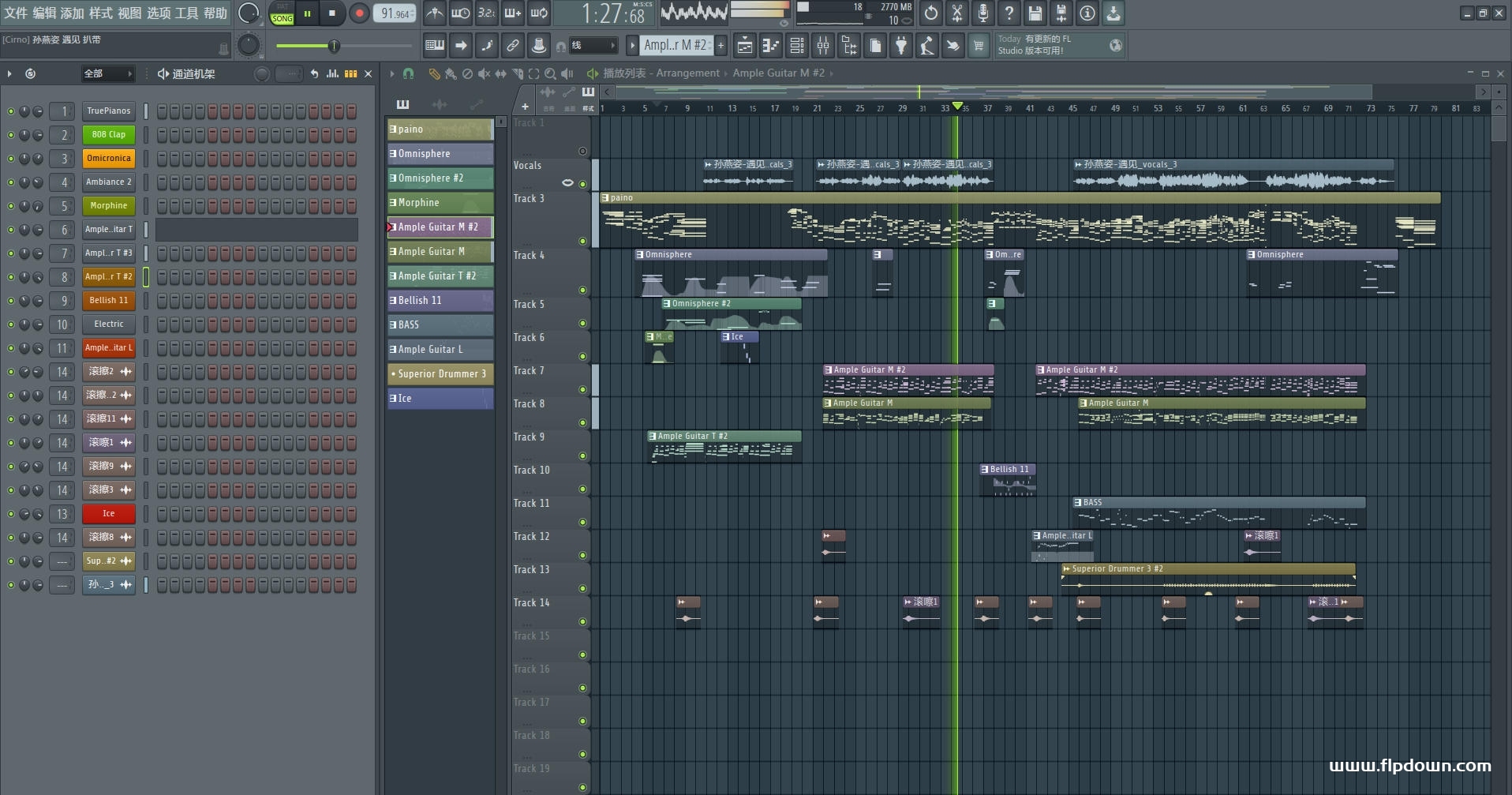Click the Save project icon

[1035, 13]
